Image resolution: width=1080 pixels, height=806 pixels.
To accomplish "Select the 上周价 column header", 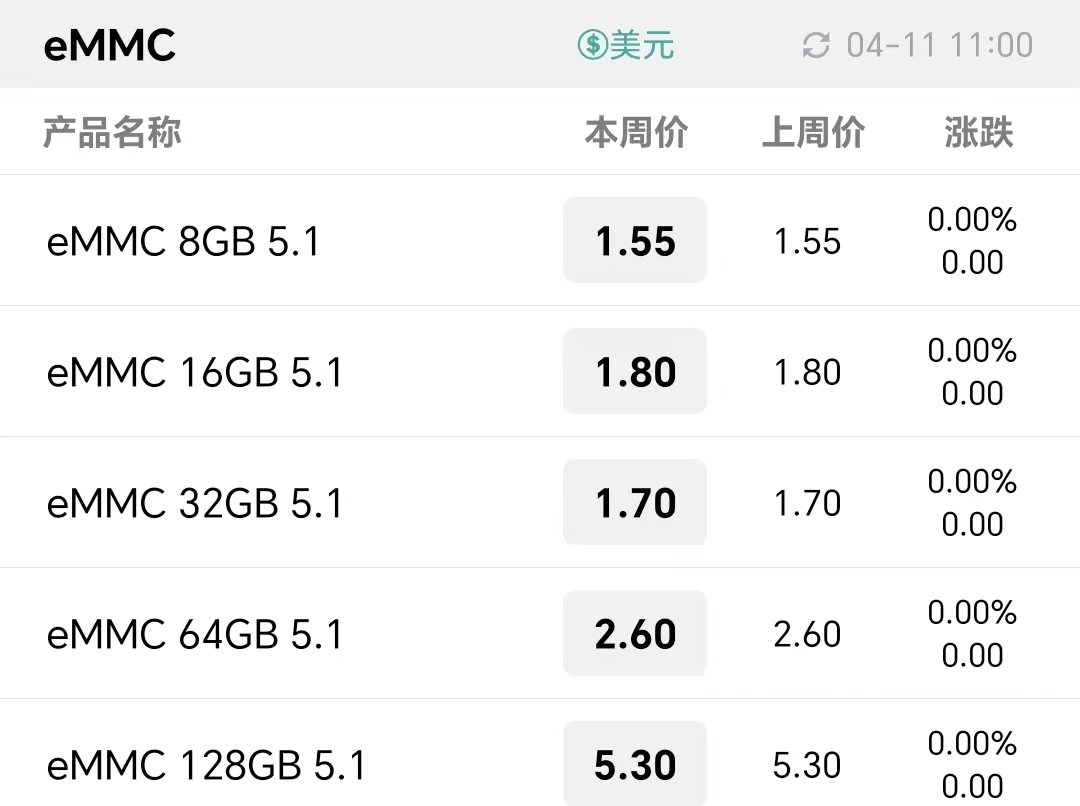I will (x=812, y=132).
